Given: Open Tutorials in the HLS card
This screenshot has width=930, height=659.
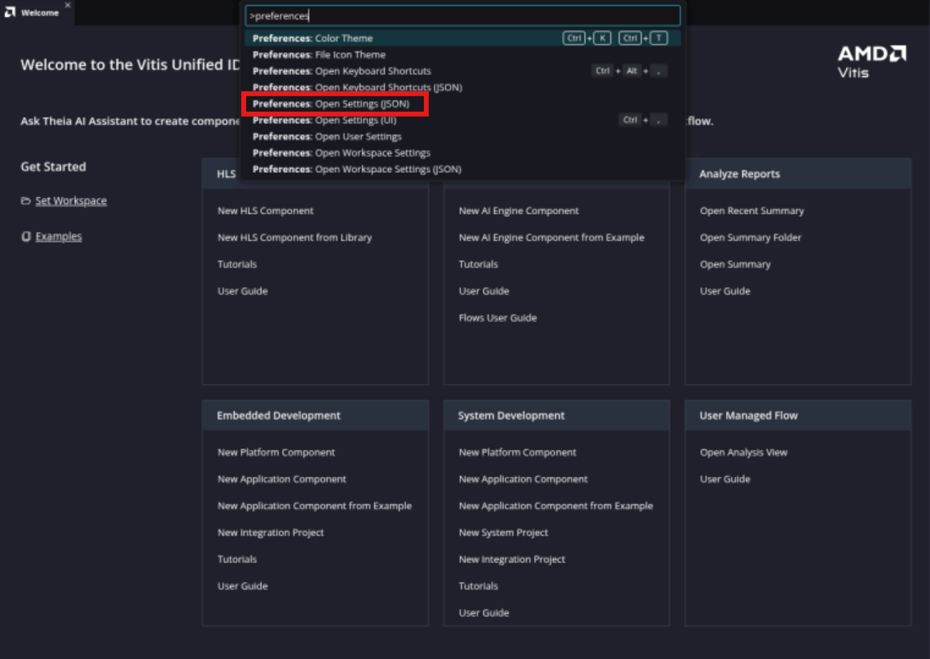Looking at the screenshot, I should point(237,264).
